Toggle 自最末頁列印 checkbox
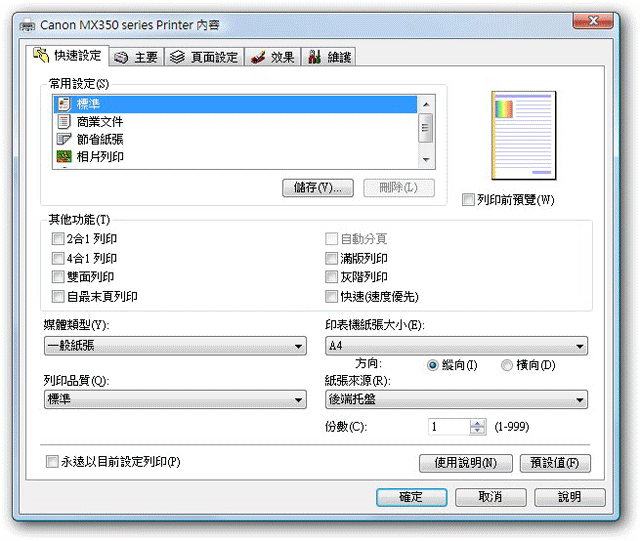Image resolution: width=640 pixels, height=541 pixels. tap(58, 296)
